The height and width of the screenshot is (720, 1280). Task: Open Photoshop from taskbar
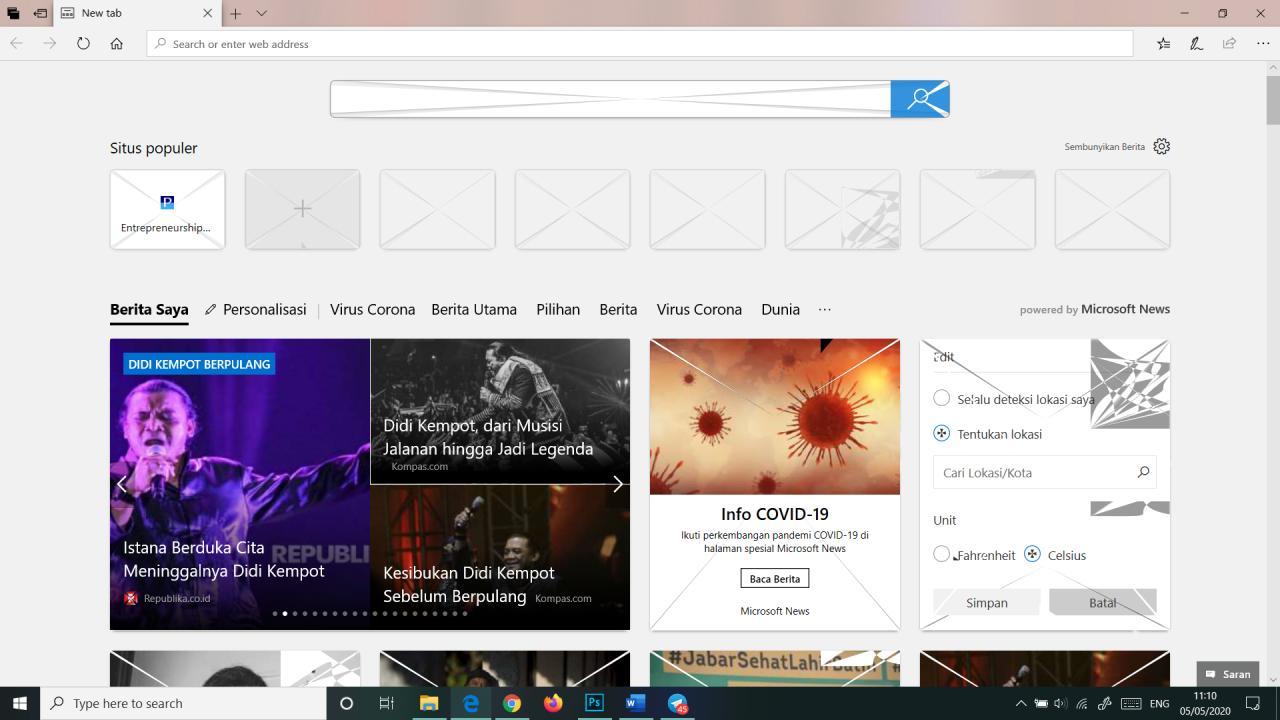click(x=594, y=703)
